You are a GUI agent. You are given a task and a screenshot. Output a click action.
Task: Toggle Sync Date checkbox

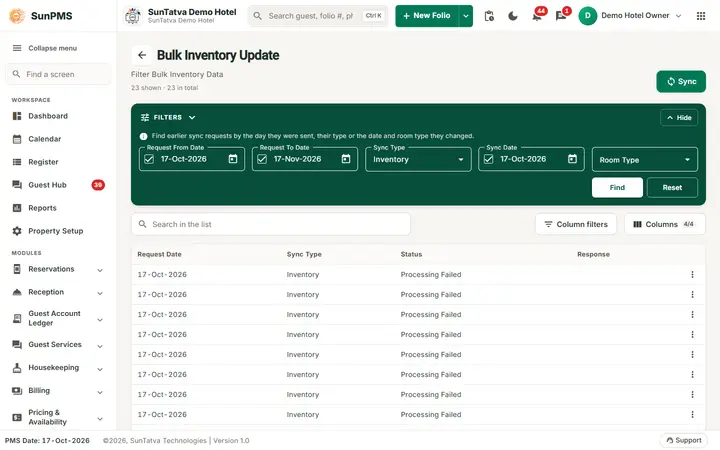point(488,159)
